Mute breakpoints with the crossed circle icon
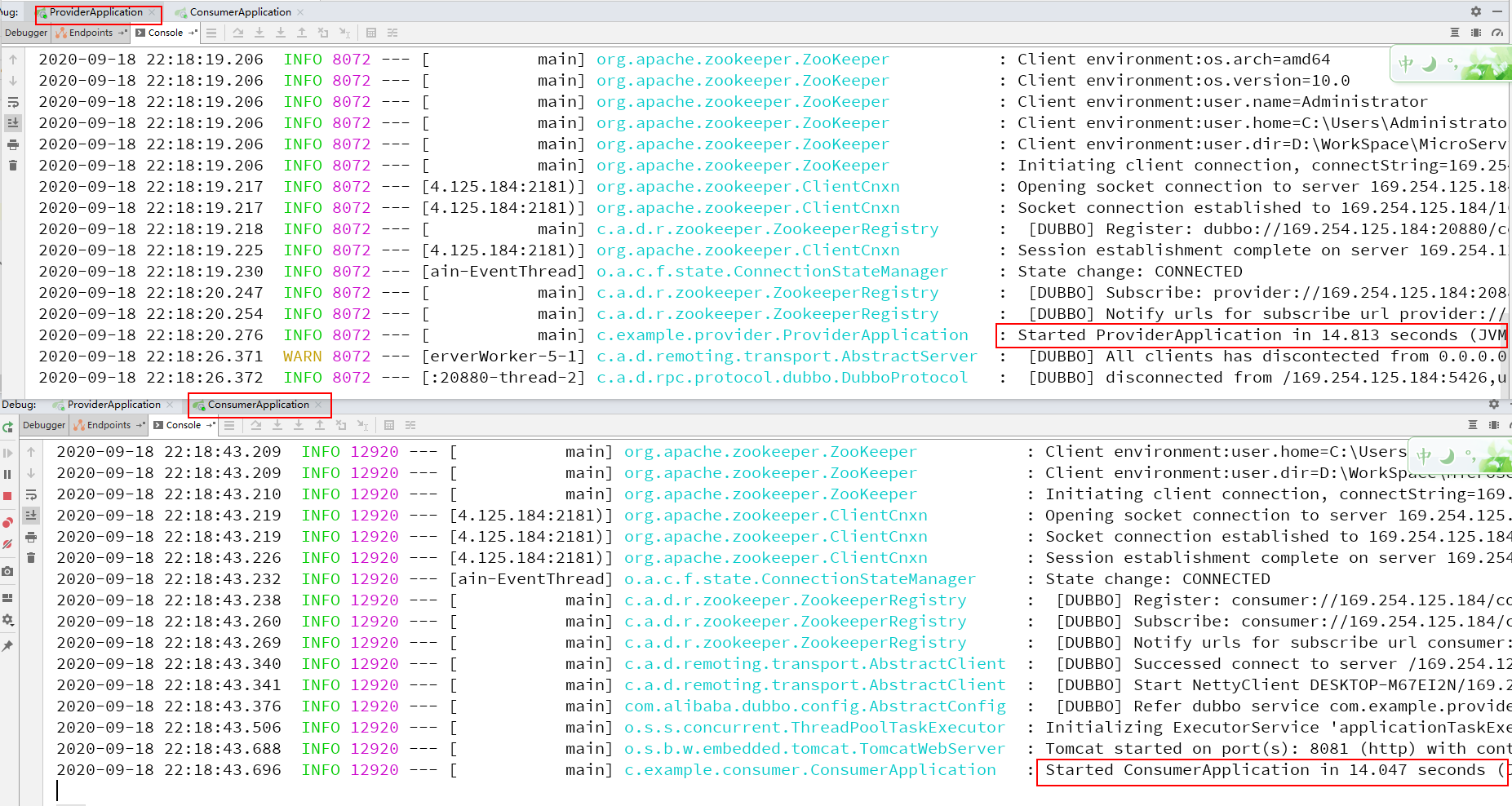This screenshot has width=1512, height=806. click(x=8, y=542)
